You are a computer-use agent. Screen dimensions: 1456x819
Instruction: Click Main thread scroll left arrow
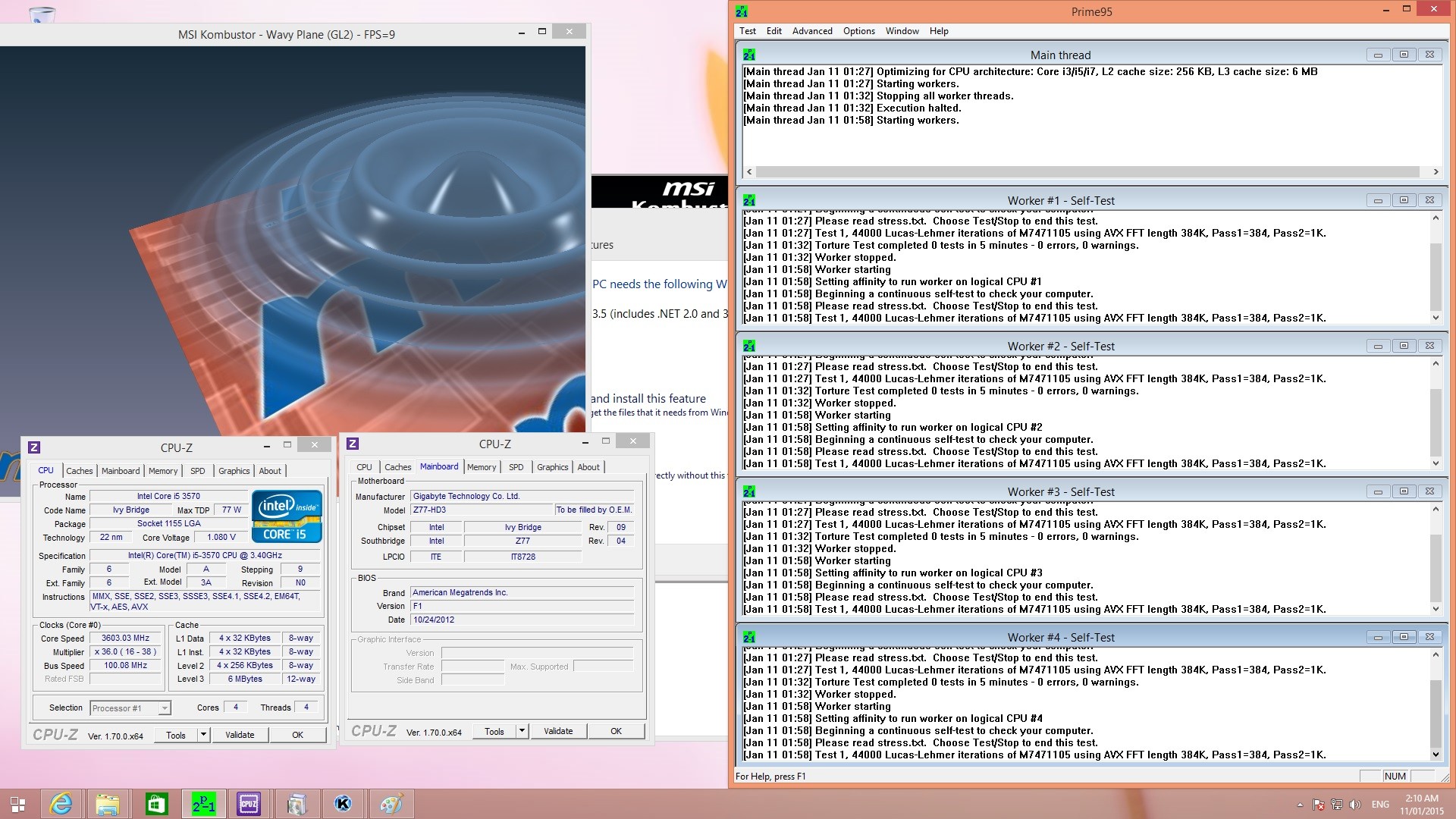750,172
